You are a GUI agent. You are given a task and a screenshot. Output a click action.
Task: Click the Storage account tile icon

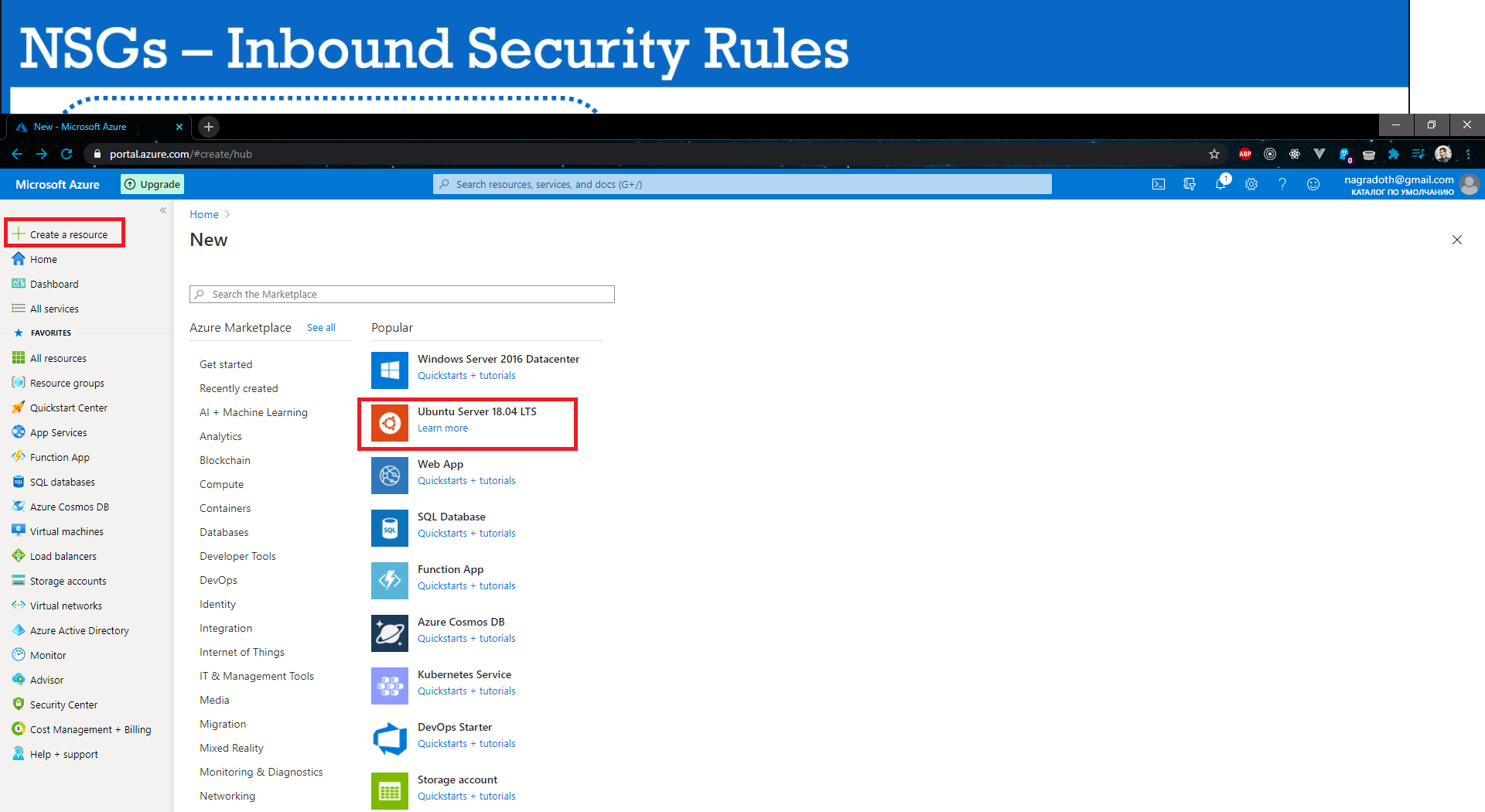[390, 791]
